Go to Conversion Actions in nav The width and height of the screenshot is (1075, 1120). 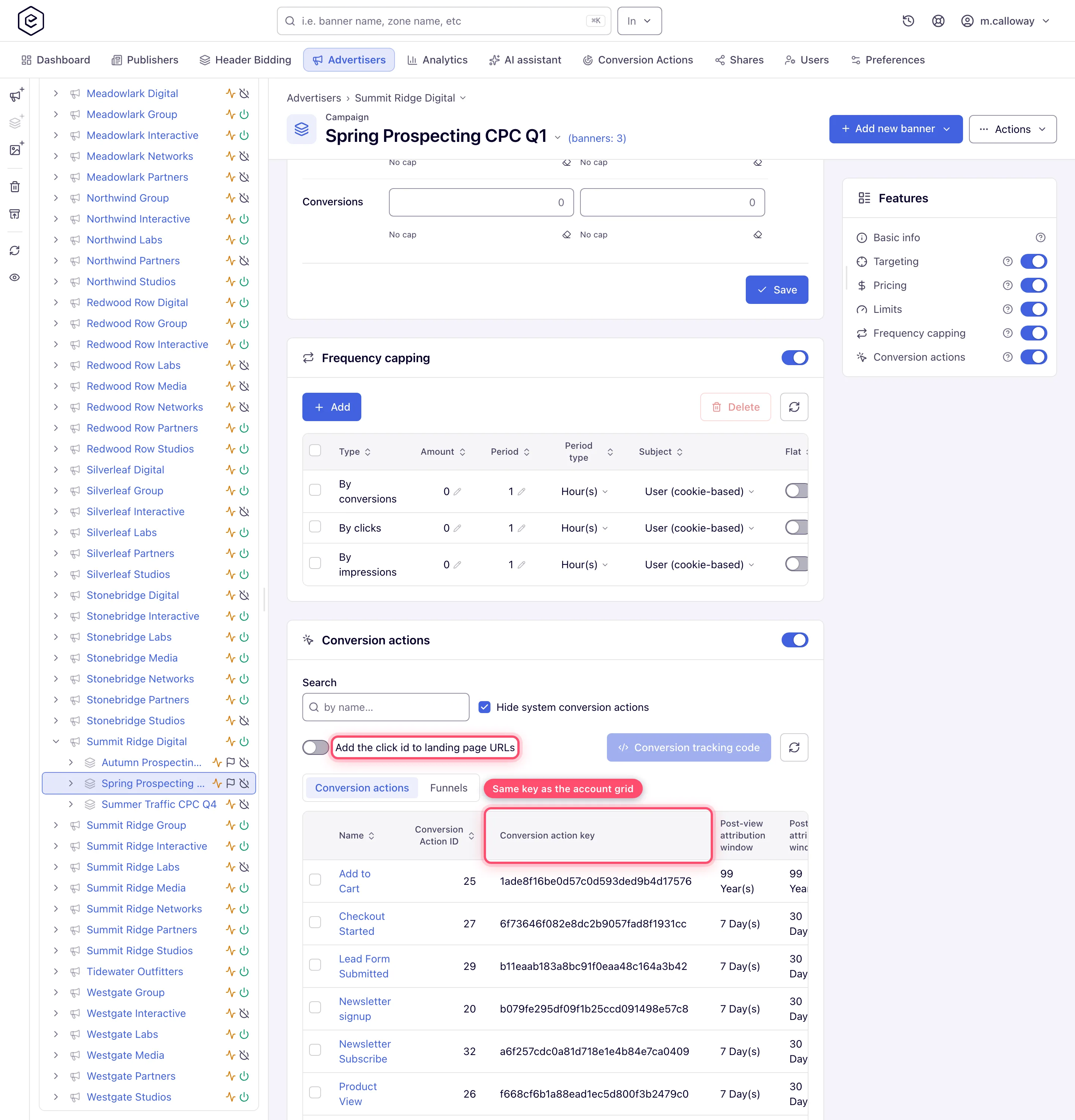coord(638,60)
